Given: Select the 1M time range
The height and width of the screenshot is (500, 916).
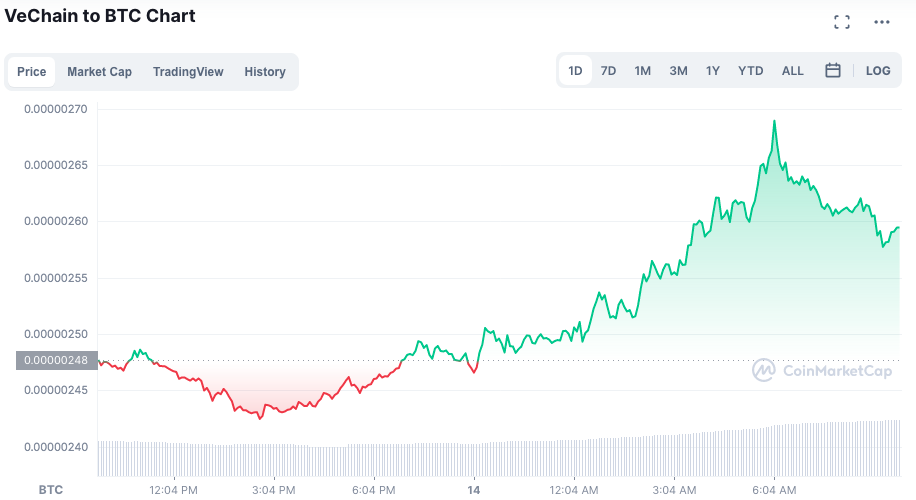Looking at the screenshot, I should (x=643, y=71).
